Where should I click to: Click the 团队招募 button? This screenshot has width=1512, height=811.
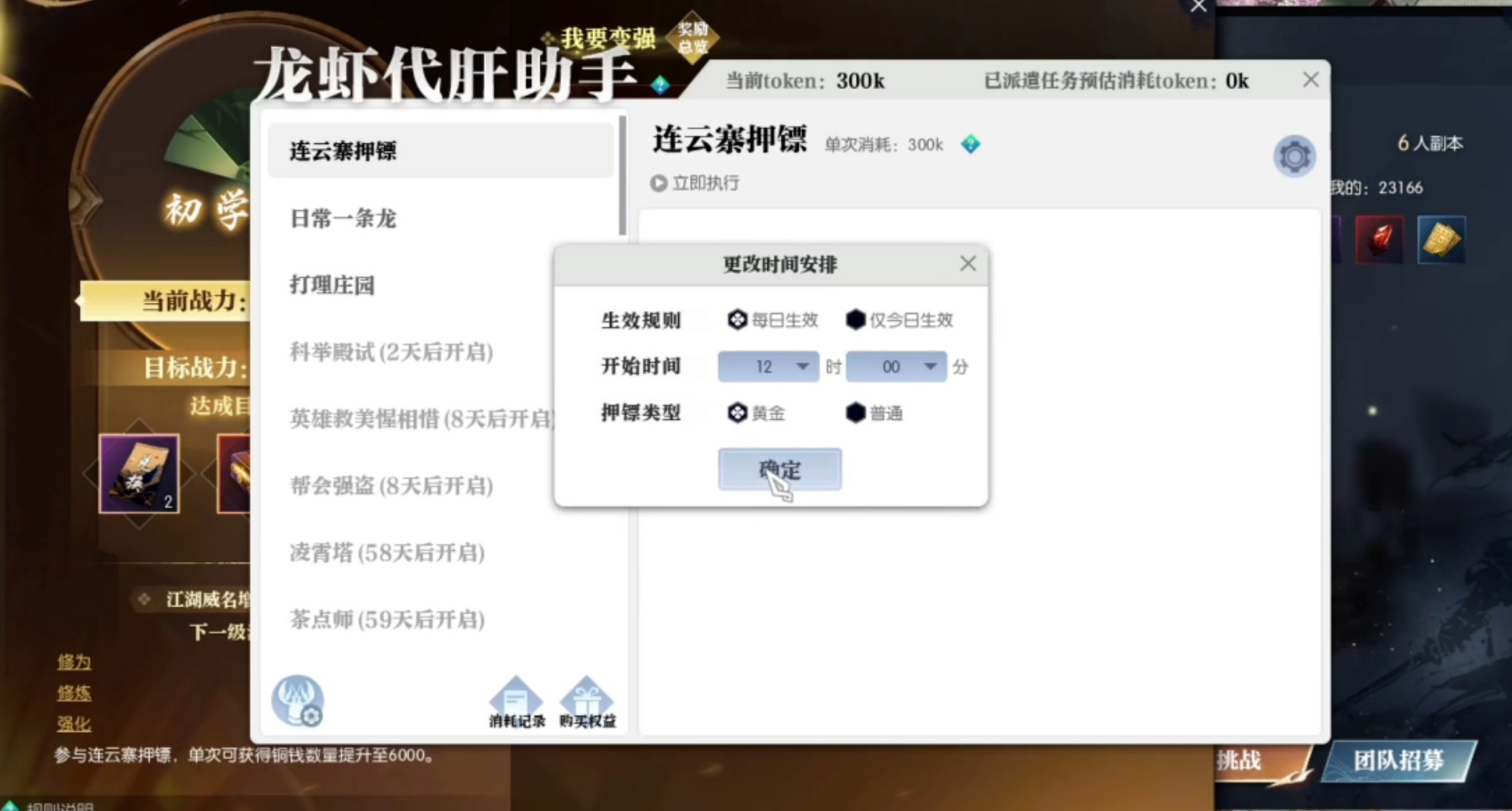click(x=1398, y=761)
